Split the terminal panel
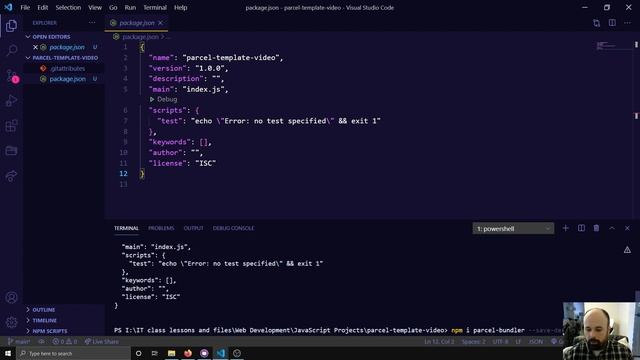The height and width of the screenshot is (360, 640). 581,228
